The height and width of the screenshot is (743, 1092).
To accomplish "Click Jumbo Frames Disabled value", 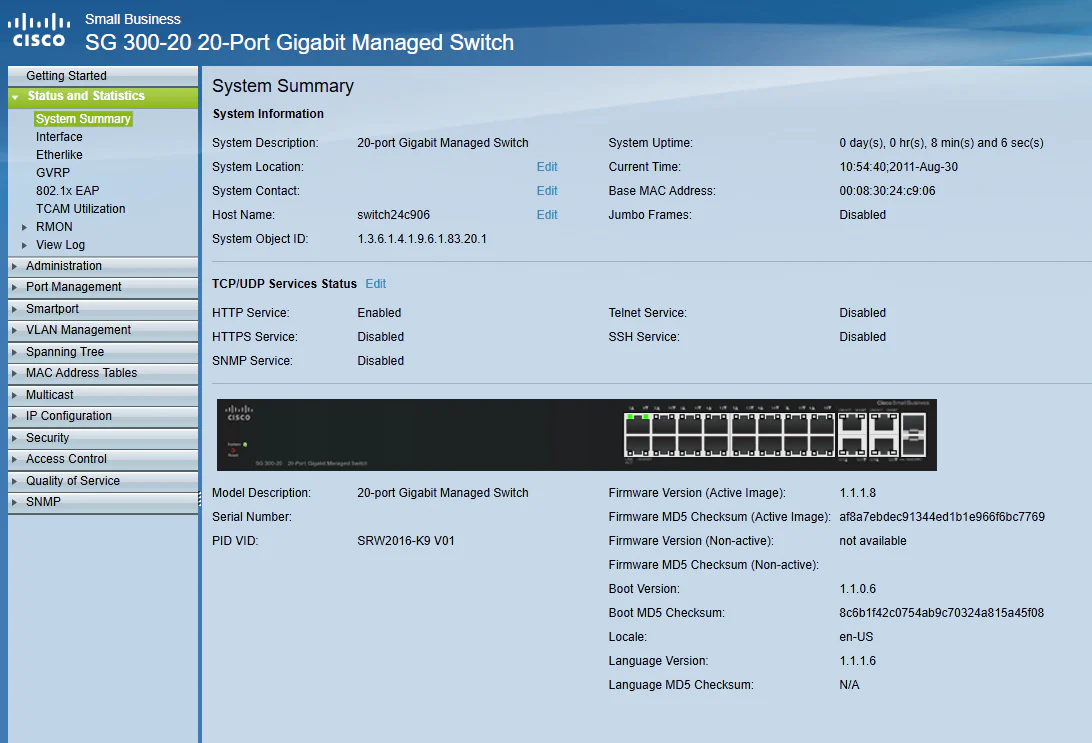I will point(862,215).
